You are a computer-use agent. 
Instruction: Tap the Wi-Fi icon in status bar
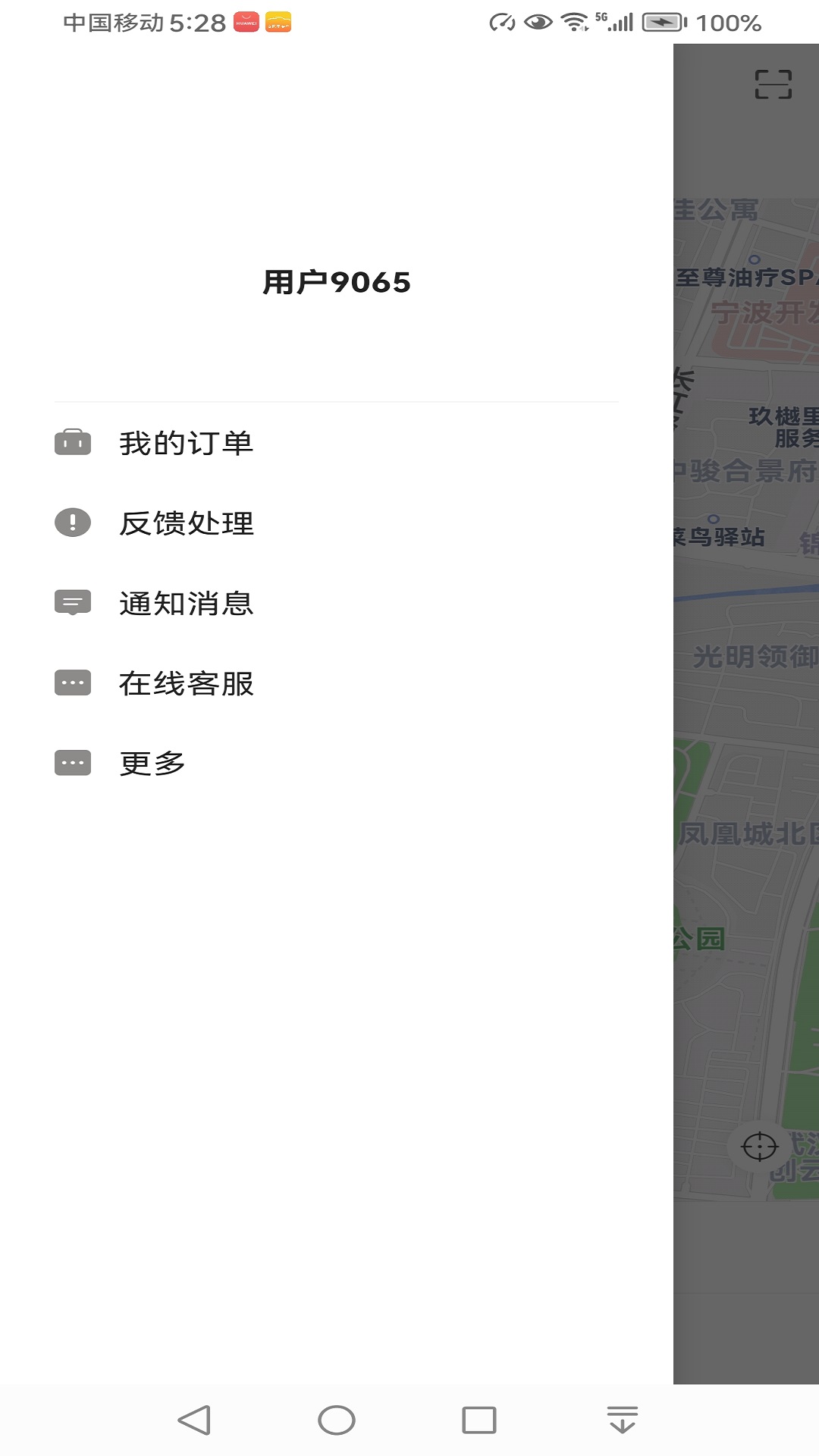point(575,23)
